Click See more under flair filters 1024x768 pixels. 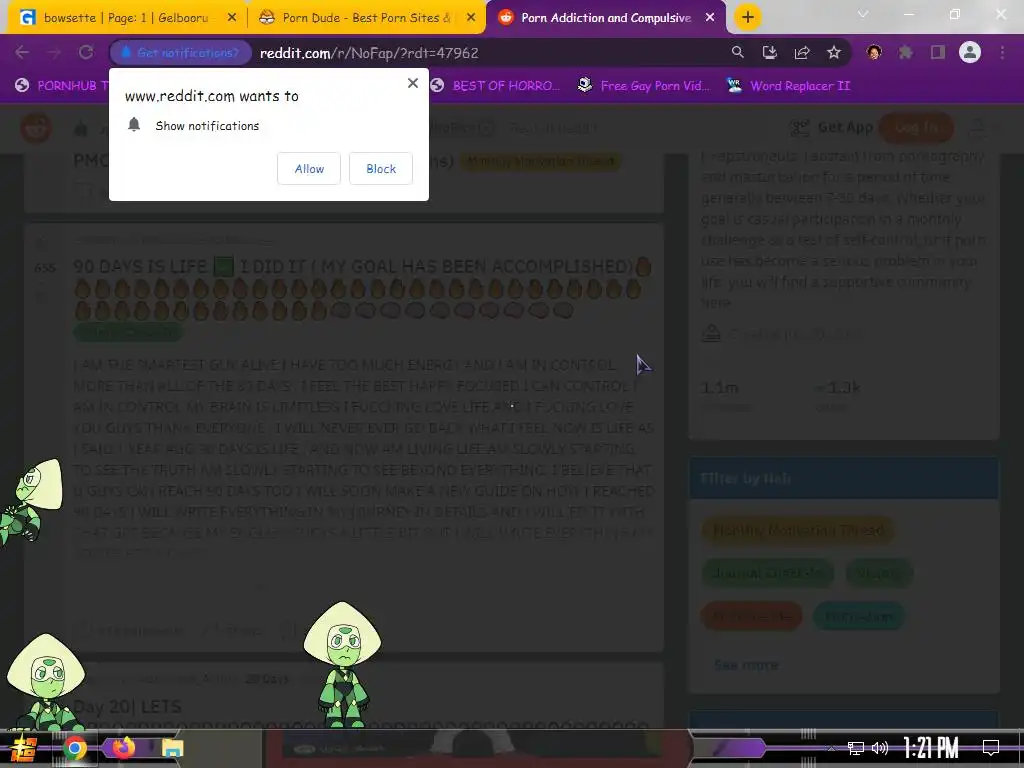746,665
